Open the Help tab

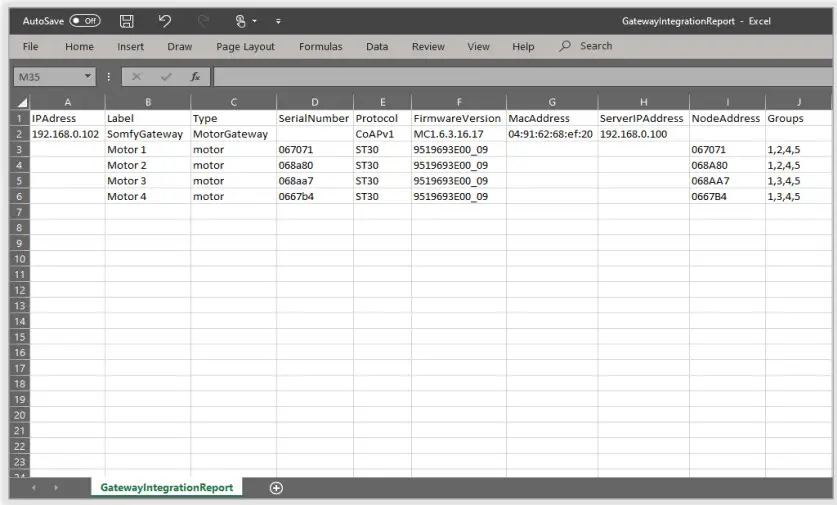click(523, 46)
